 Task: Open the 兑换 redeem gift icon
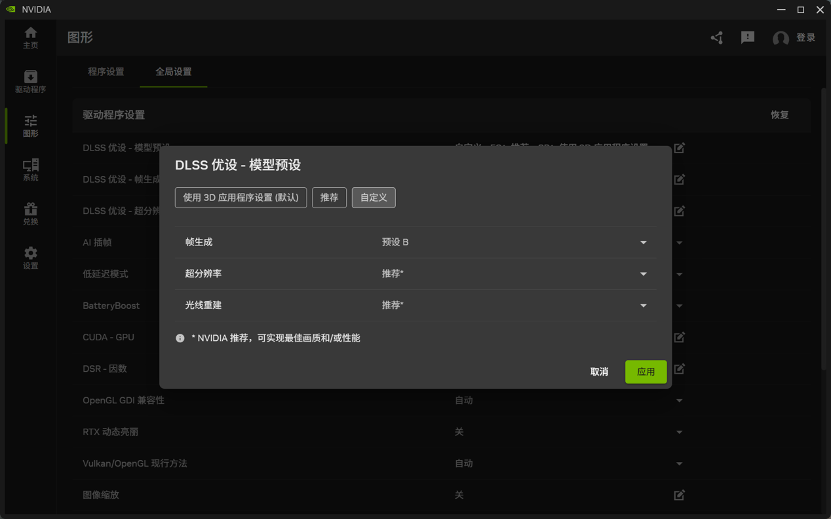coord(30,214)
